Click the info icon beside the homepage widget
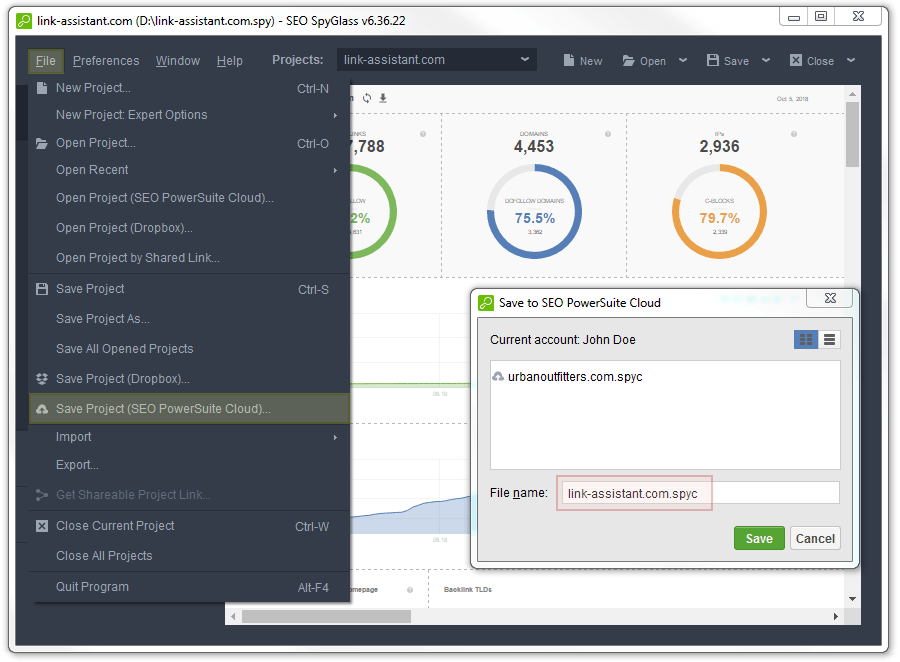 coord(410,590)
